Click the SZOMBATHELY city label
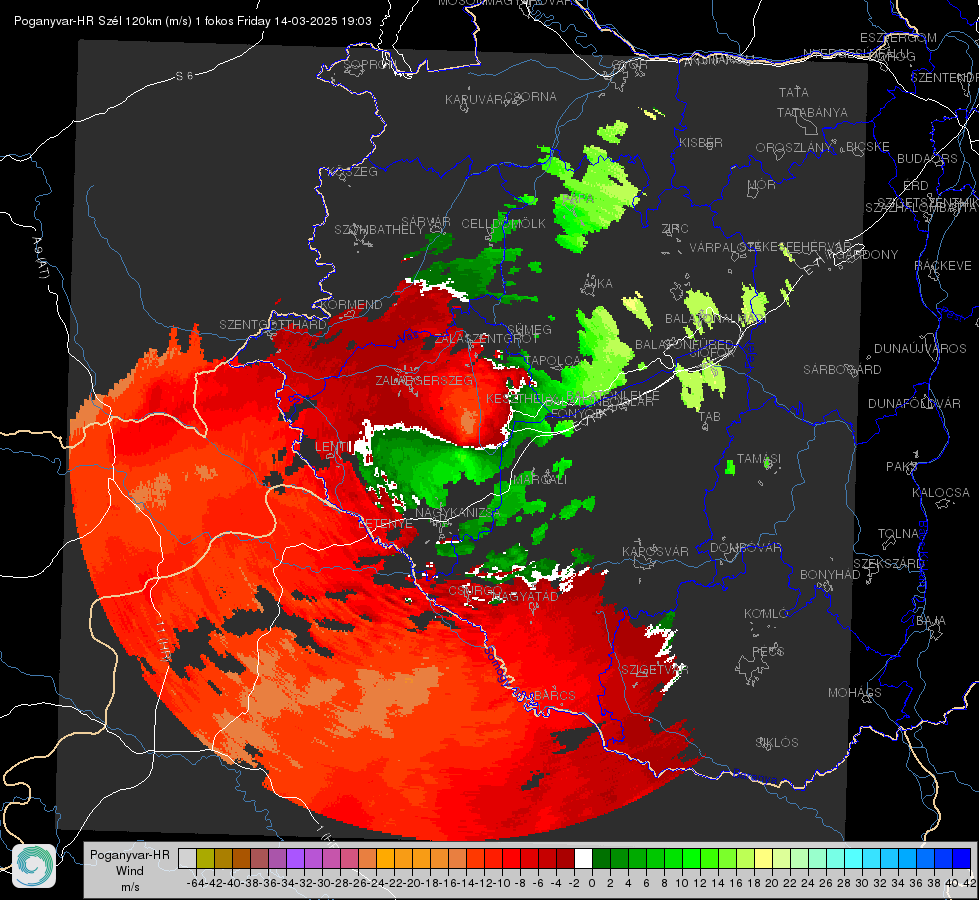This screenshot has height=900, width=979. pyautogui.click(x=379, y=230)
